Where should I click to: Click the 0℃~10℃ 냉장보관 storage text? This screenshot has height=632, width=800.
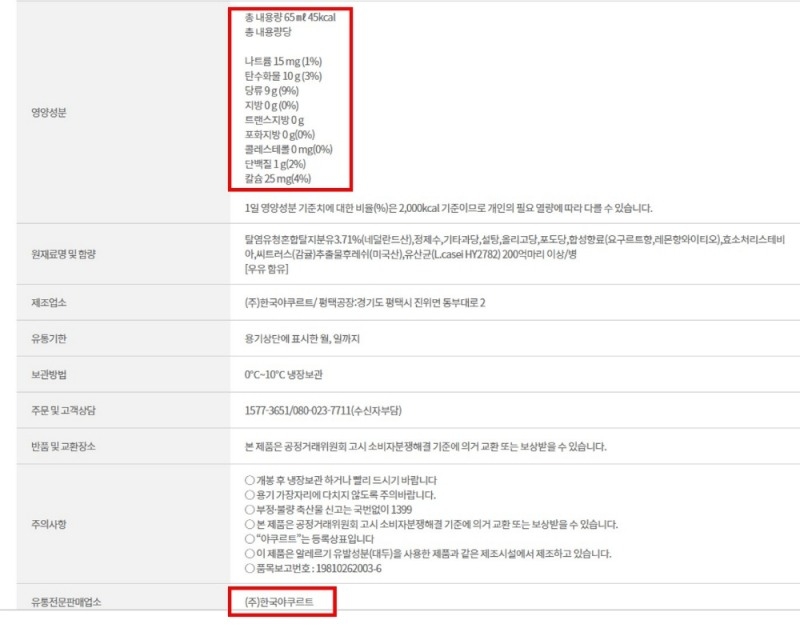[x=284, y=374]
